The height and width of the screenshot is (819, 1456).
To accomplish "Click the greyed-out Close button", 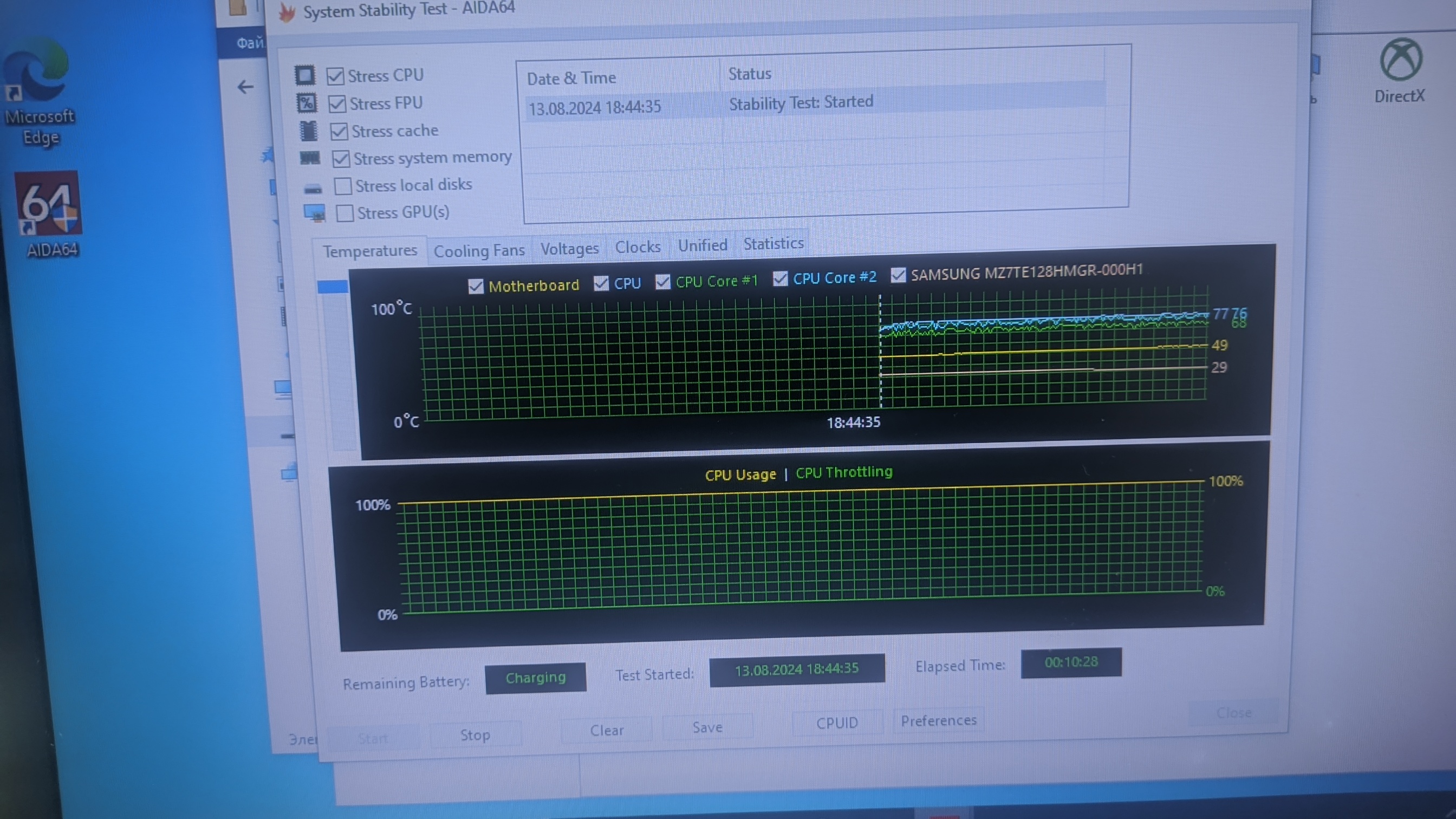I will (1234, 713).
